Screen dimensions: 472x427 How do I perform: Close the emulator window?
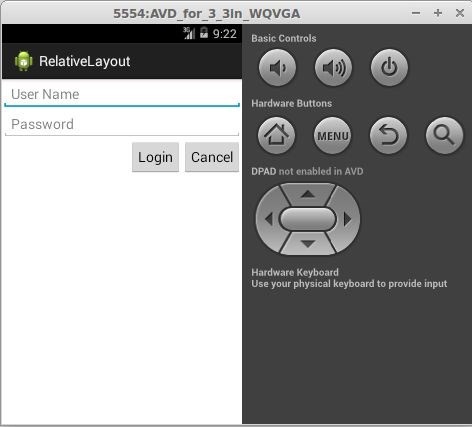click(x=460, y=13)
